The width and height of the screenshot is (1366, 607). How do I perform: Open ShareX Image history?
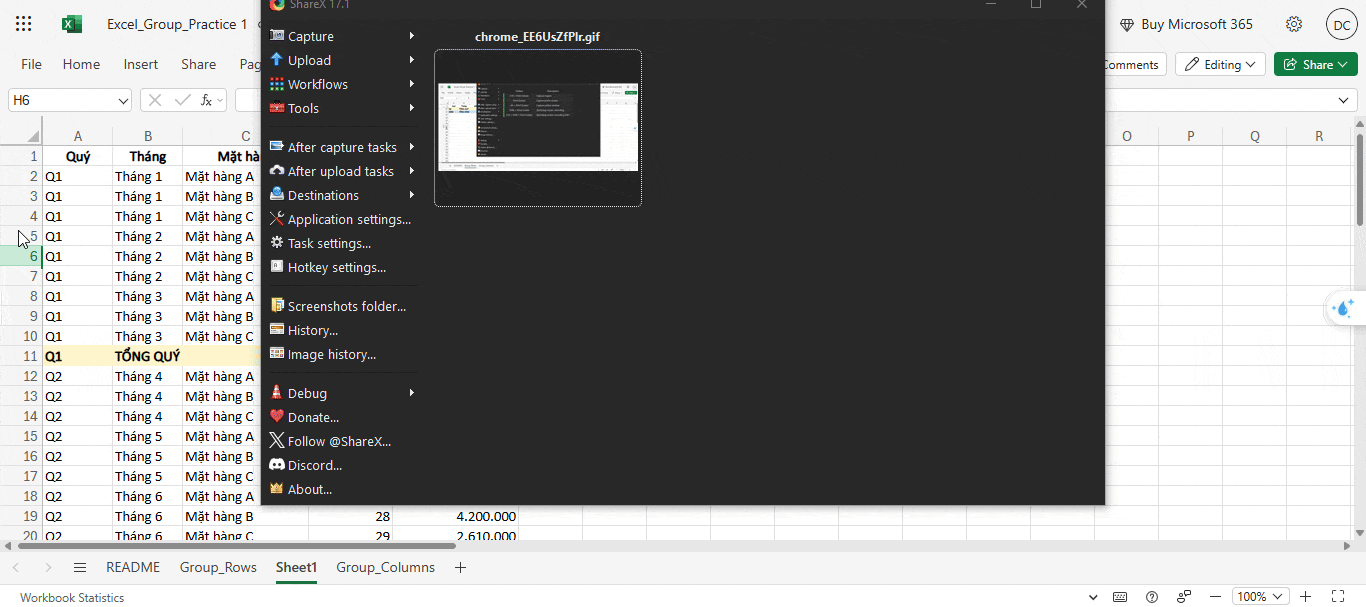tap(343, 354)
